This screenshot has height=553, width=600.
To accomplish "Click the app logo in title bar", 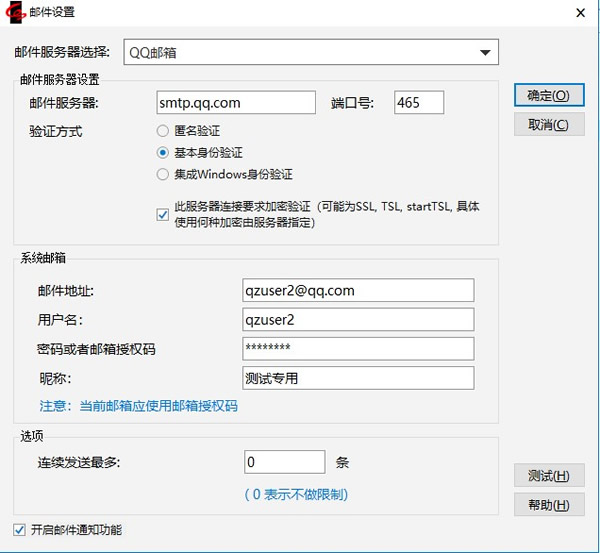I will click(16, 12).
